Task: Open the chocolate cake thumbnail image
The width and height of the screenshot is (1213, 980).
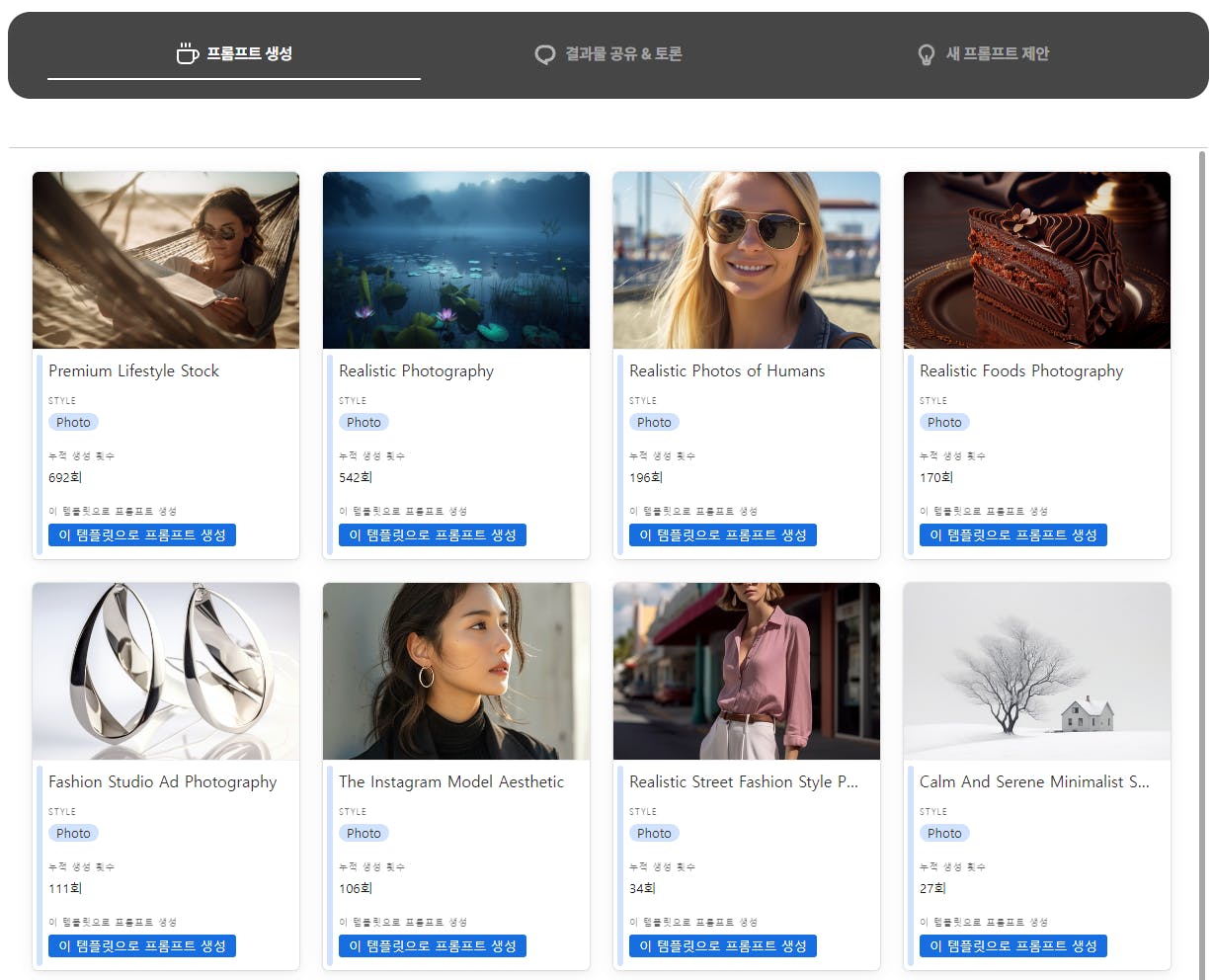Action: 1037,260
